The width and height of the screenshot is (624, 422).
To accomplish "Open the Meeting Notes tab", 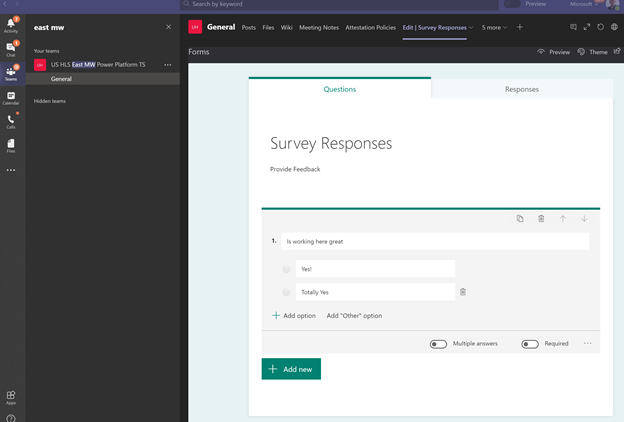I will 319,27.
